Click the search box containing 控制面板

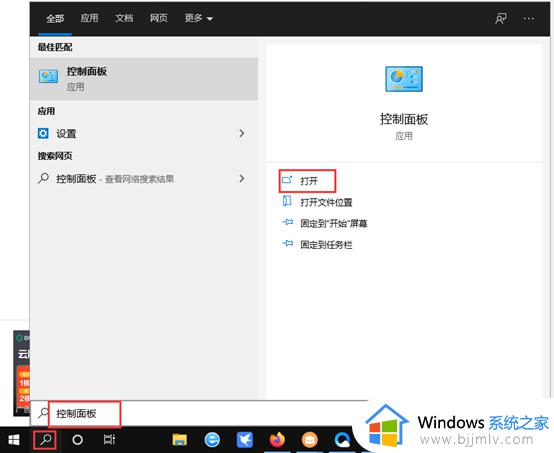199,413
